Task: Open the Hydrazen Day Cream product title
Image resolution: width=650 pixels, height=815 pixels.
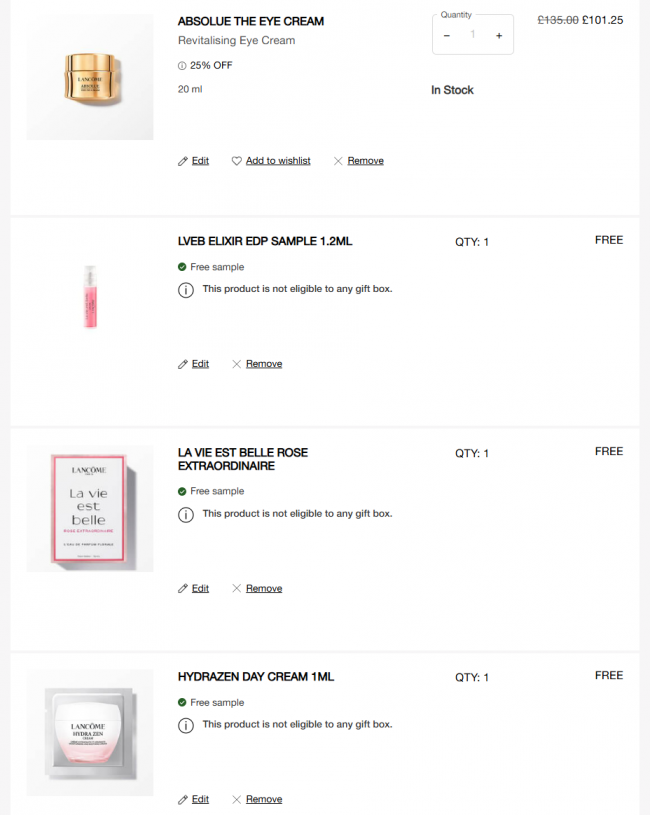Action: coord(256,677)
